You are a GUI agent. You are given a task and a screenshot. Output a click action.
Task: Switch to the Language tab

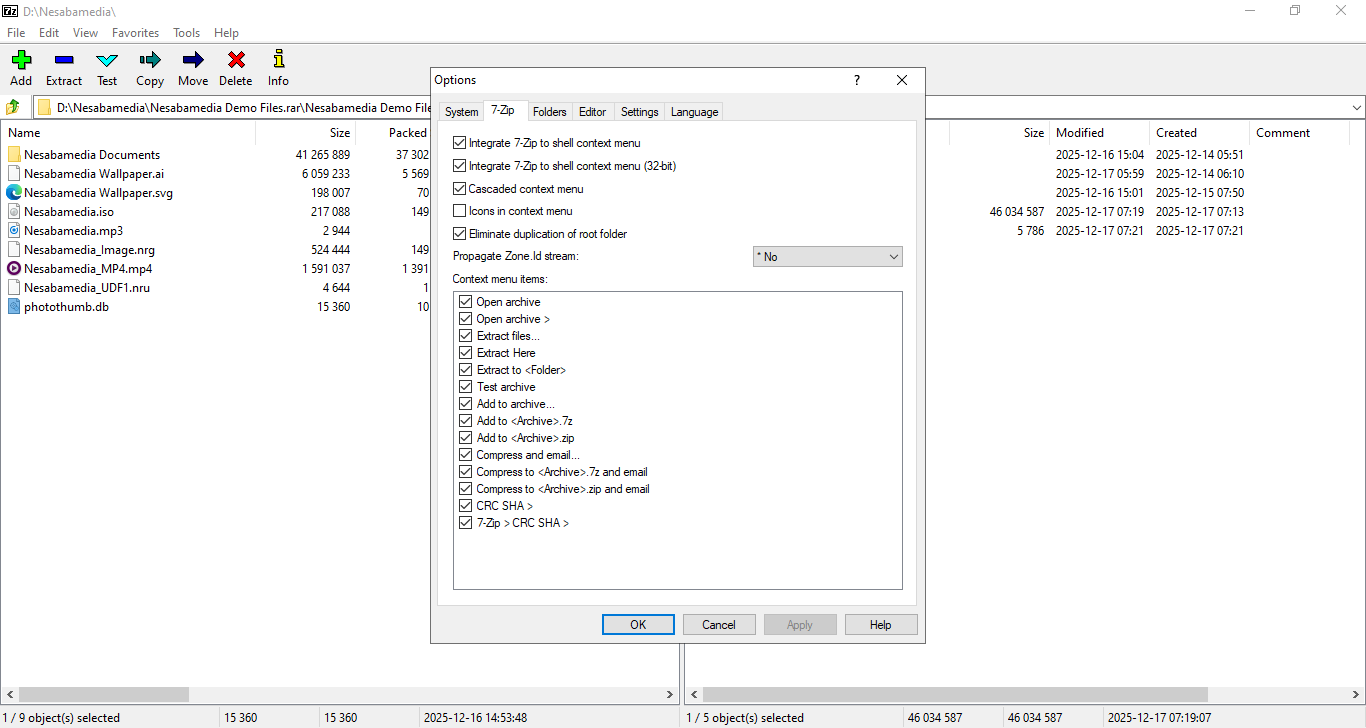(694, 112)
